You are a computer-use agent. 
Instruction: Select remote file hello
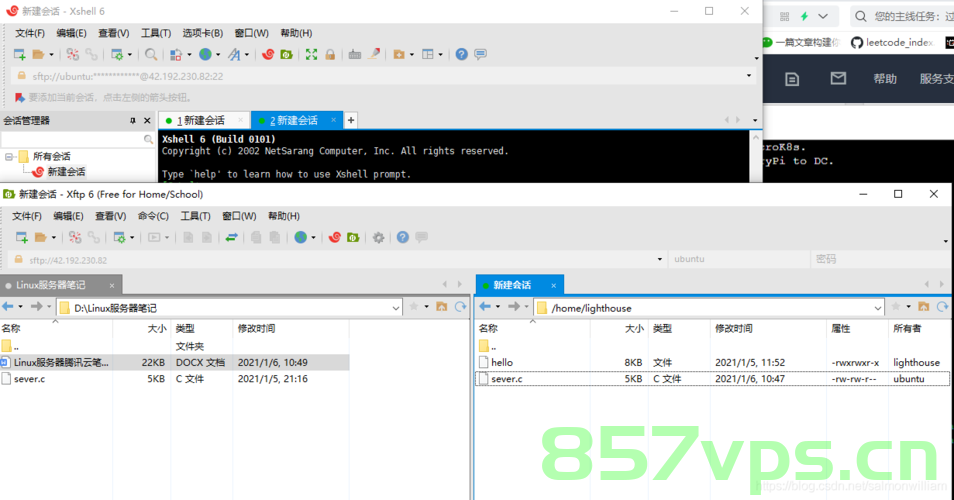(712, 363)
